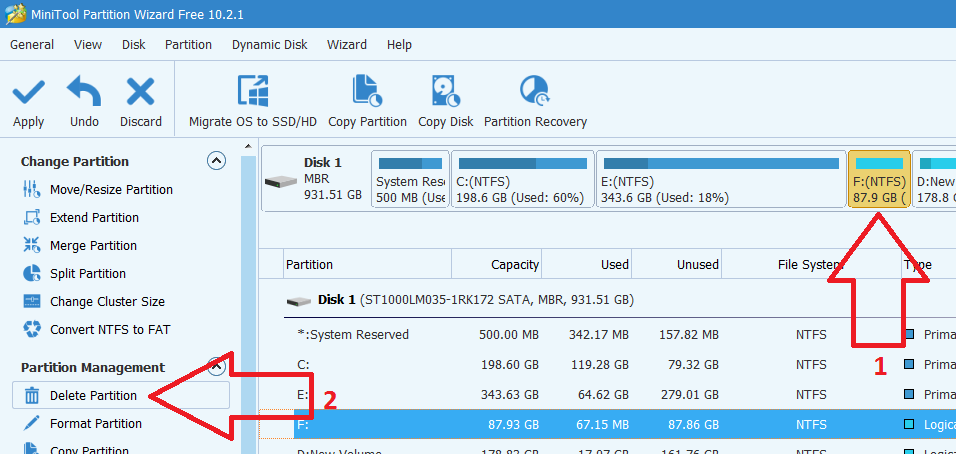This screenshot has height=454, width=956.
Task: Open the Copy Disk wizard
Action: [x=446, y=102]
